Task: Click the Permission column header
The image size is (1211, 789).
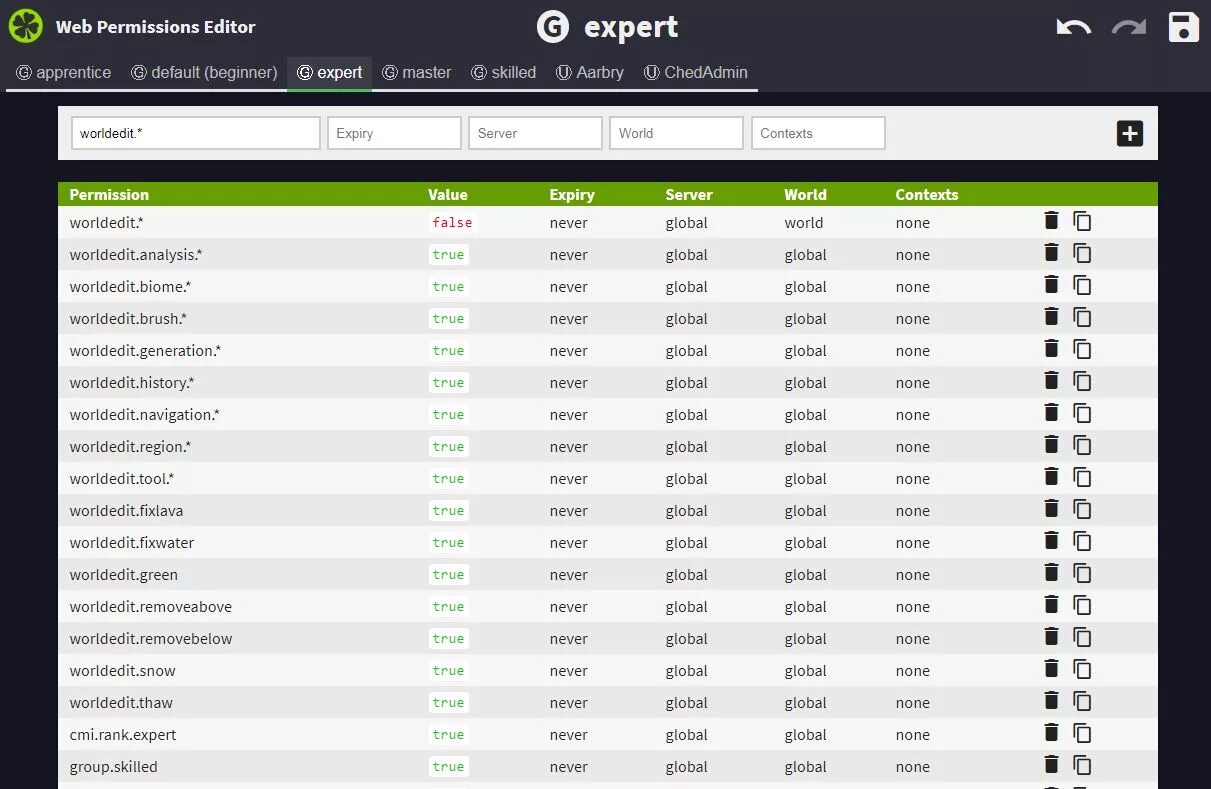Action: (x=109, y=195)
